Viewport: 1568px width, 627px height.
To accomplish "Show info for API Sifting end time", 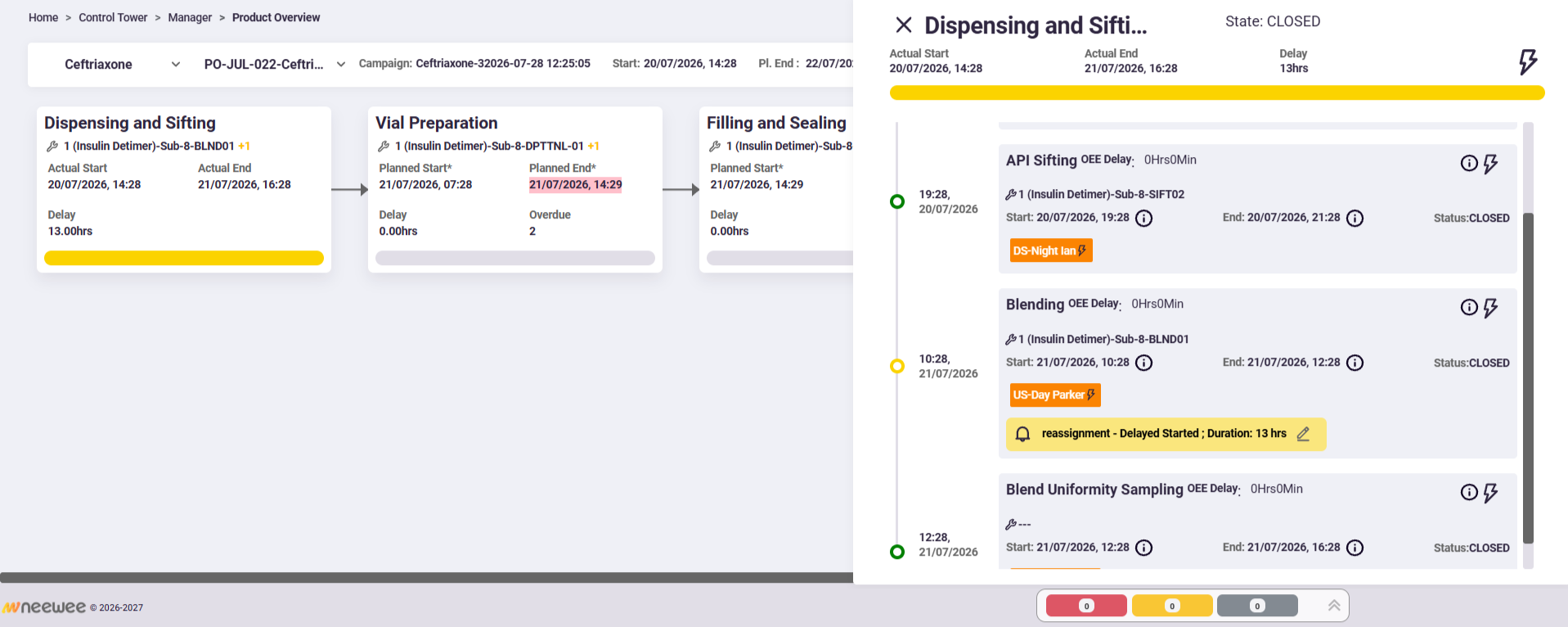I will [1355, 219].
